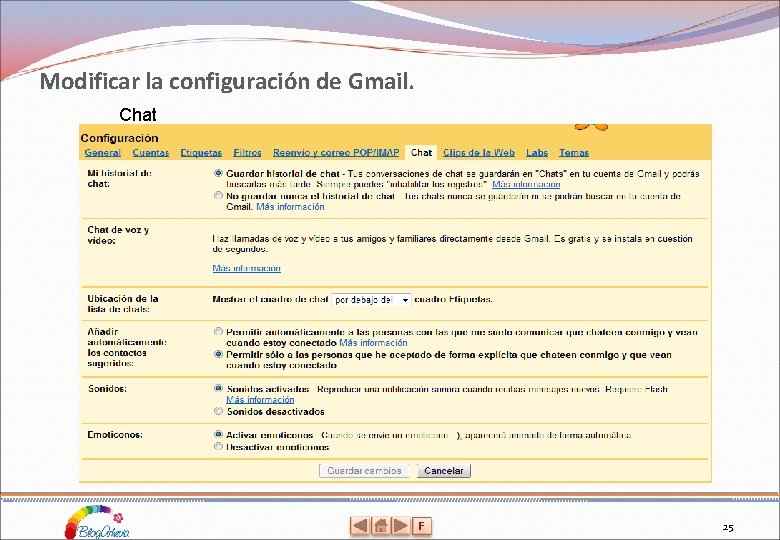
Task: Click the 'Emoticonos:' section label
Action: click(x=115, y=435)
